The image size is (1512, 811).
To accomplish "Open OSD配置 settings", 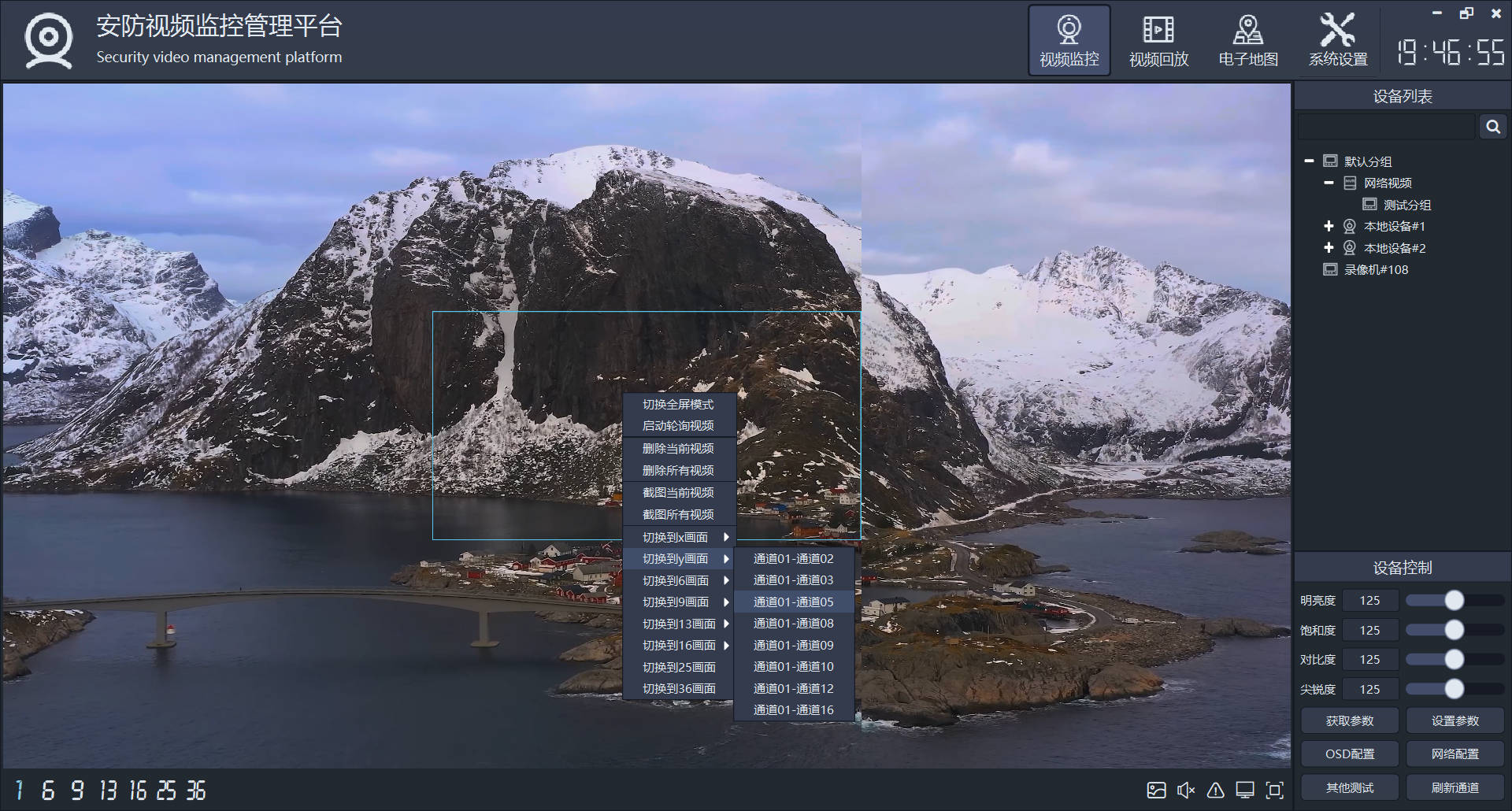I will click(1350, 754).
